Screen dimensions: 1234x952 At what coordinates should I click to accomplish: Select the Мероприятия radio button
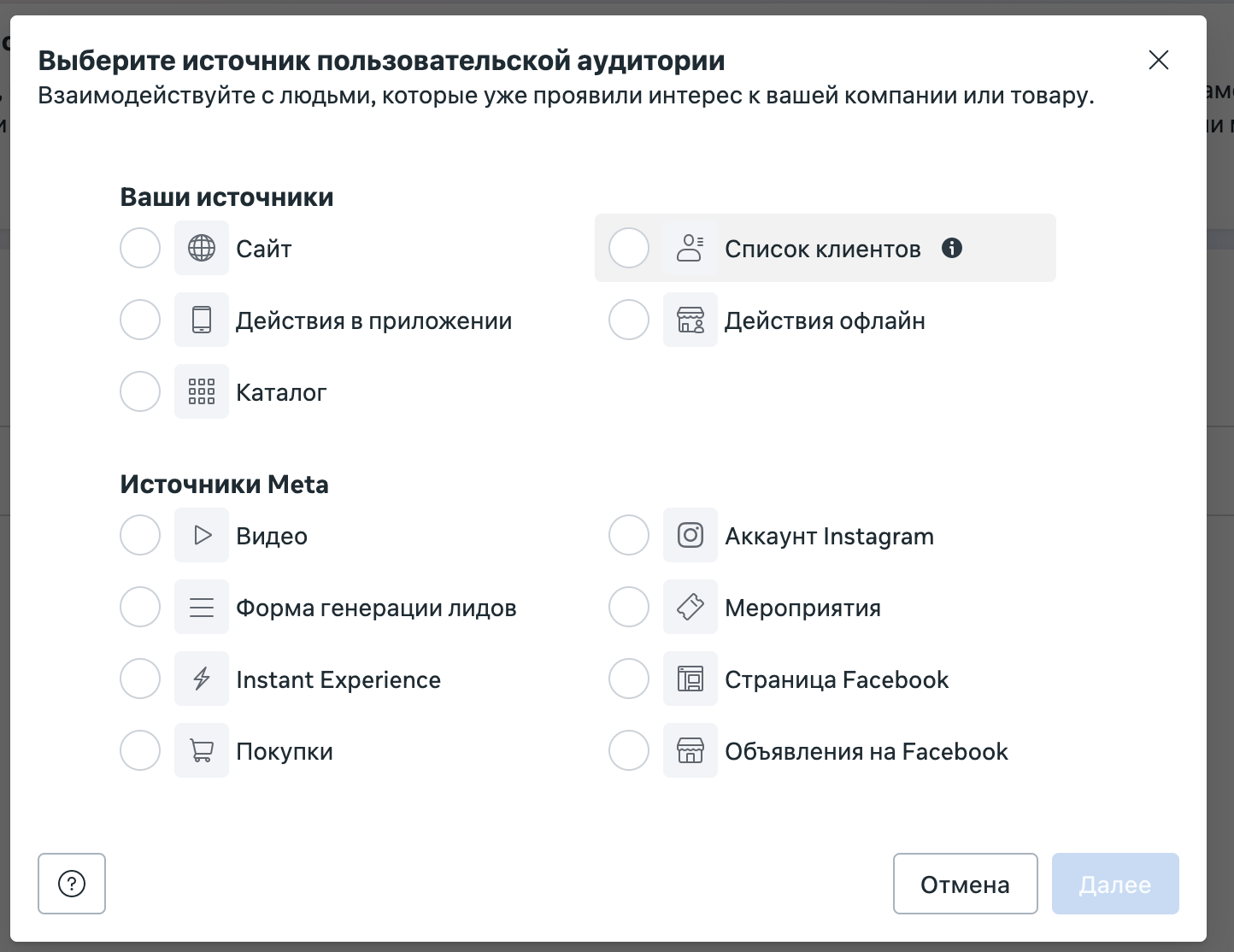[629, 607]
